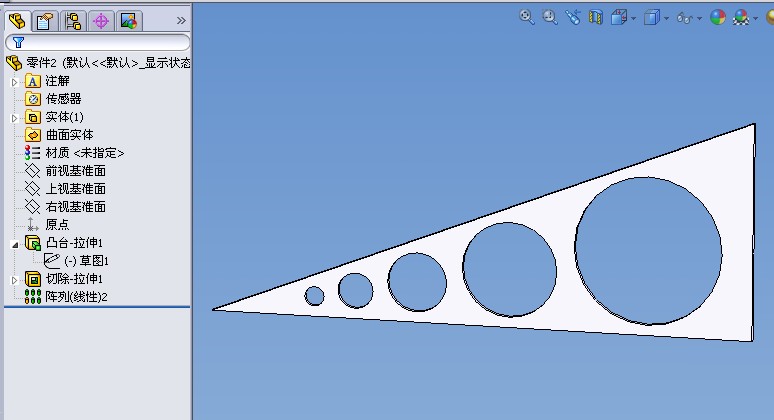Click the View Orientation icon
Image resolution: width=774 pixels, height=420 pixels.
619,18
